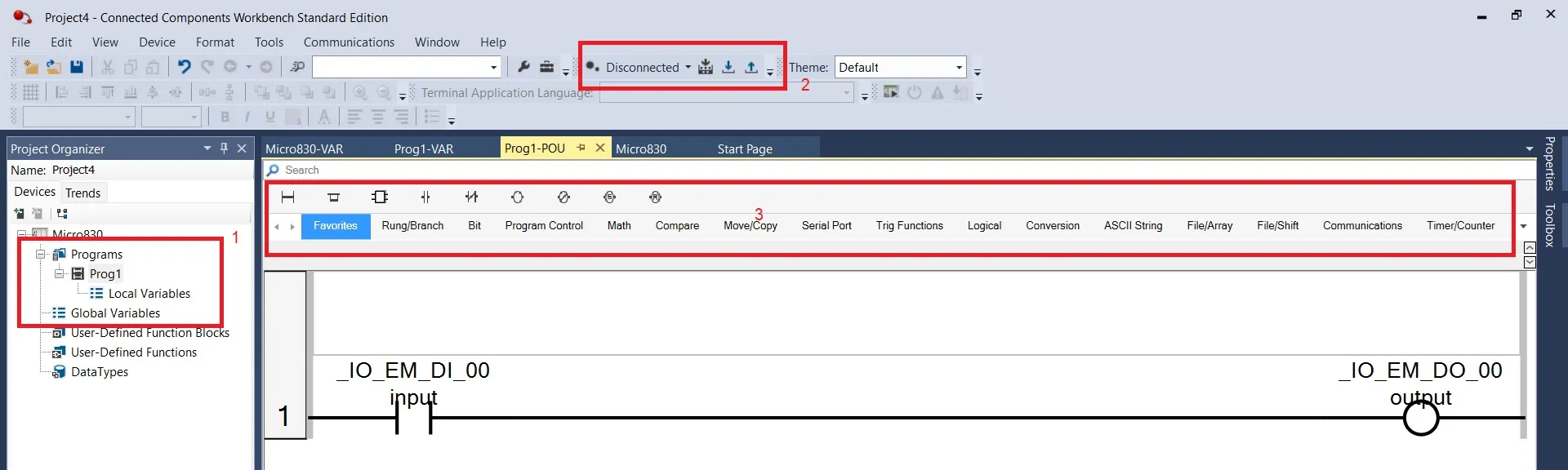Viewport: 1568px width, 470px height.
Task: Select the Compare instruction category
Action: click(677, 226)
